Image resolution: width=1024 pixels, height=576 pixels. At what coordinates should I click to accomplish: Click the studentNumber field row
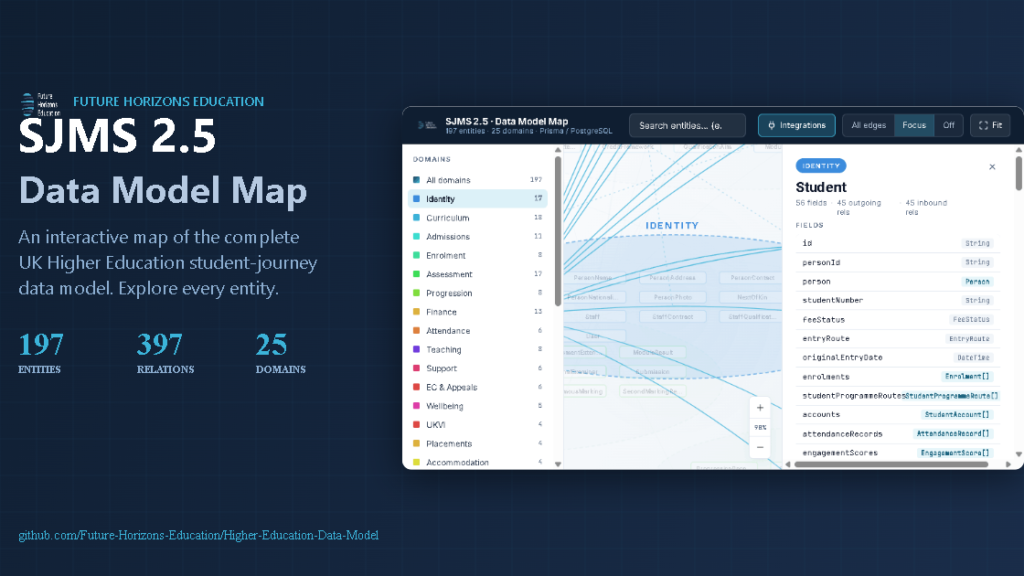[x=897, y=300]
